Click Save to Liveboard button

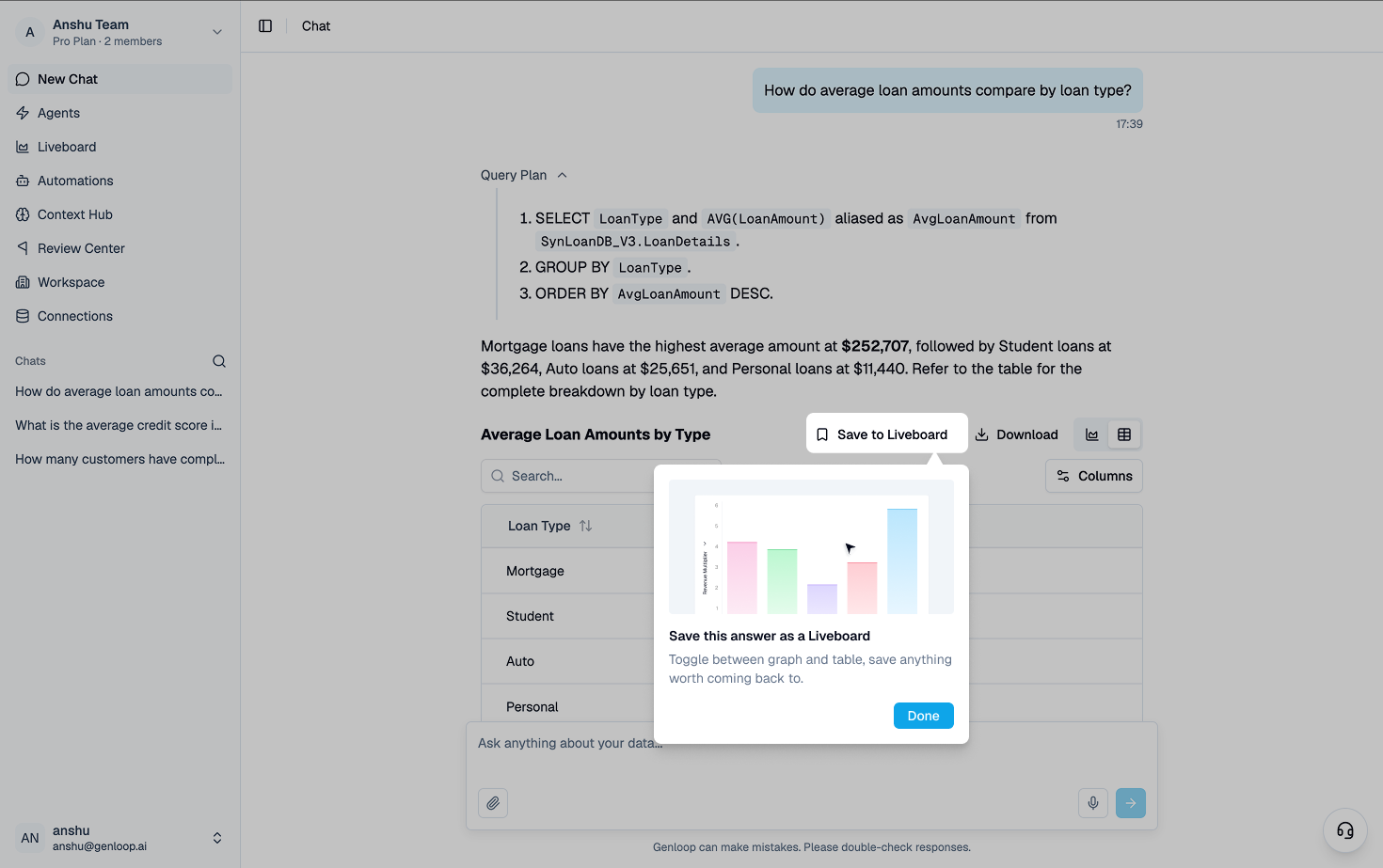(x=887, y=434)
